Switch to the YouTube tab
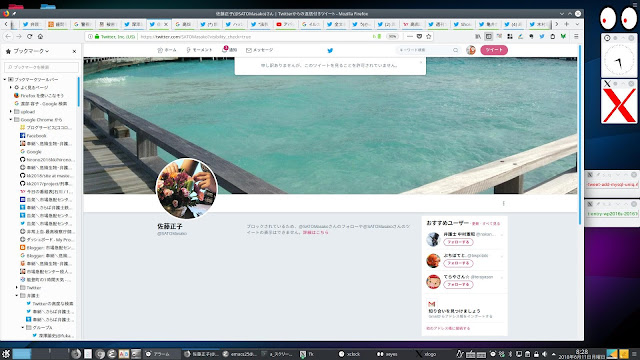This screenshot has width=640, height=360. (285, 24)
